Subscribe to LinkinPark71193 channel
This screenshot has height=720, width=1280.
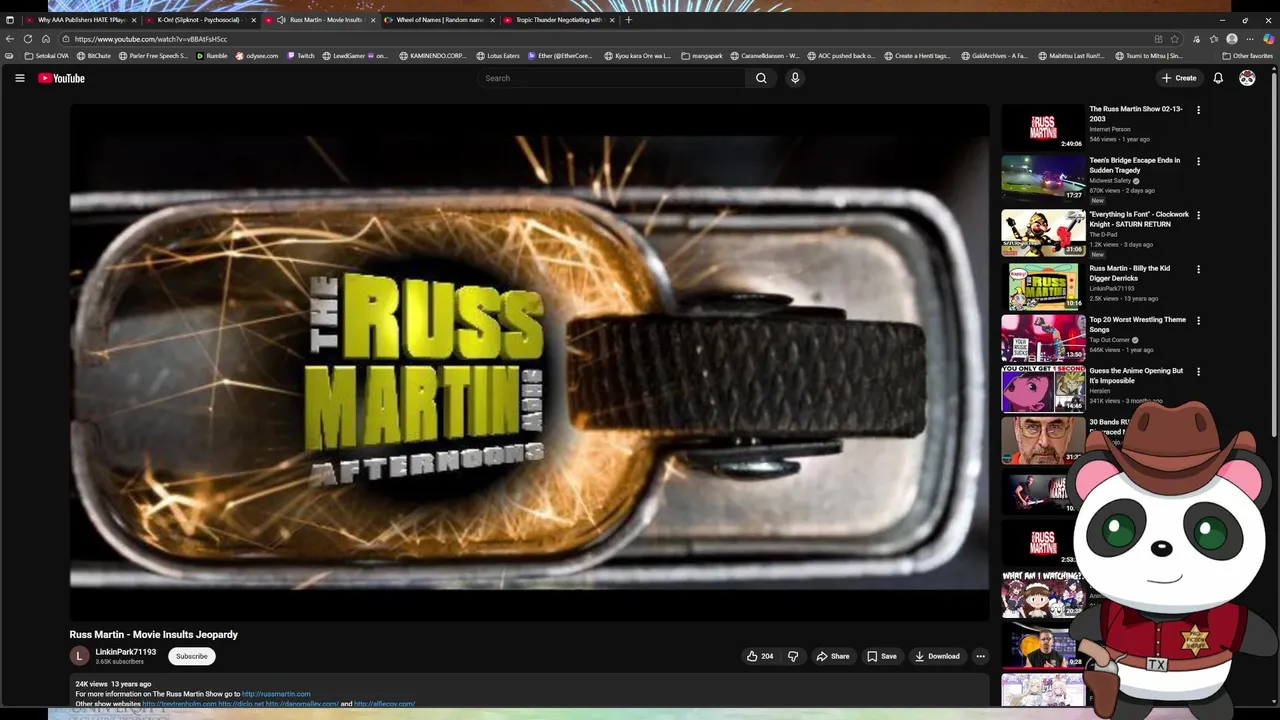192,656
